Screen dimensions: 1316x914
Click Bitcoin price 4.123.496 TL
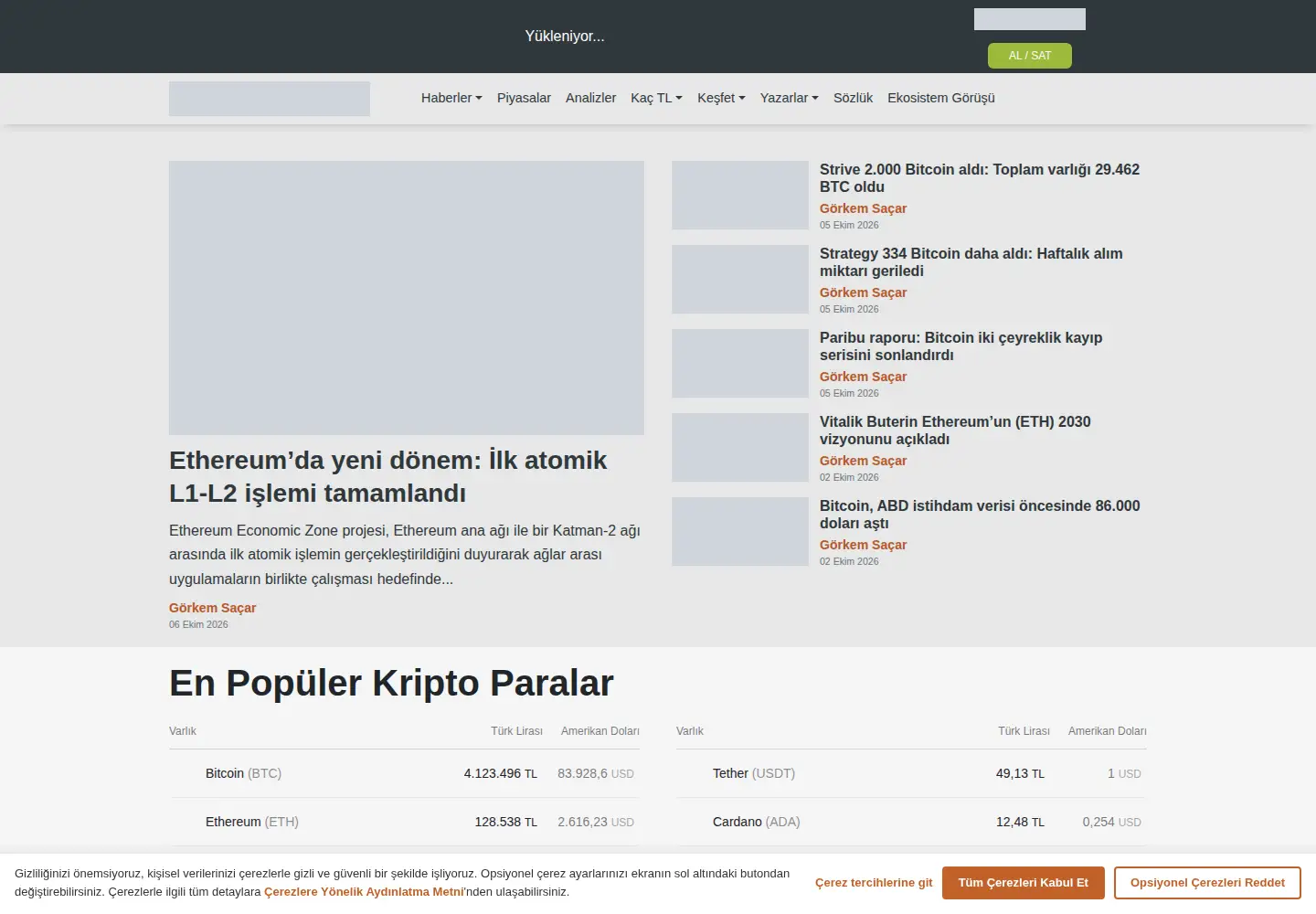(x=500, y=773)
